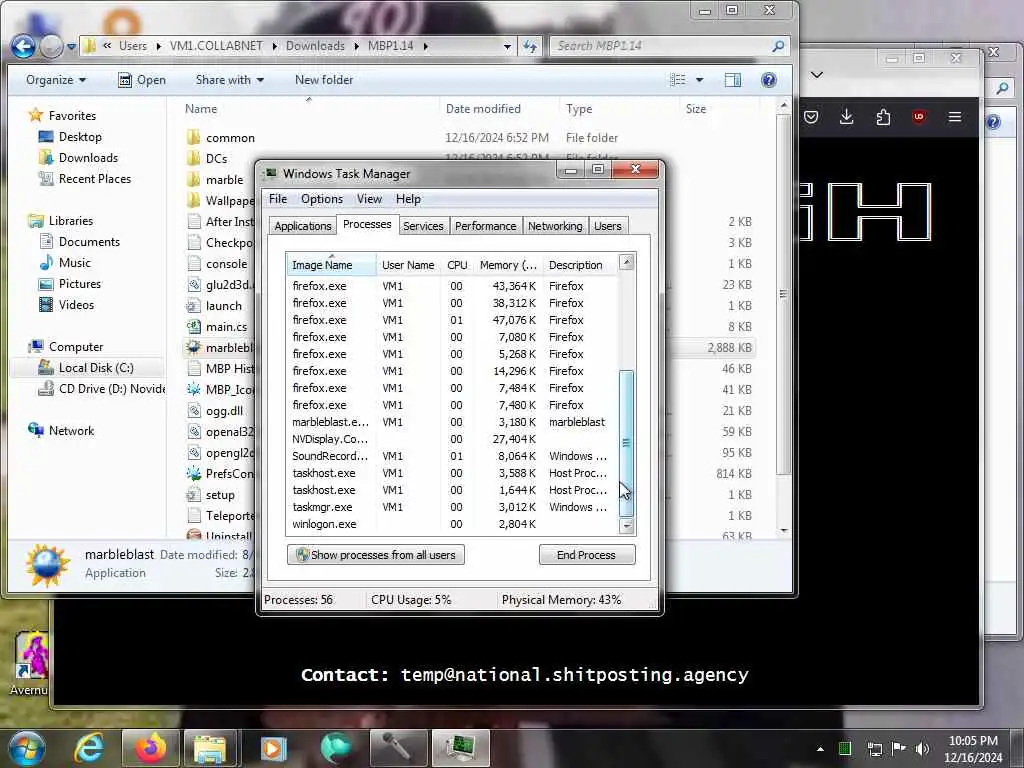Open the recent pages dropdown beside forward button
The height and width of the screenshot is (768, 1024).
71,47
